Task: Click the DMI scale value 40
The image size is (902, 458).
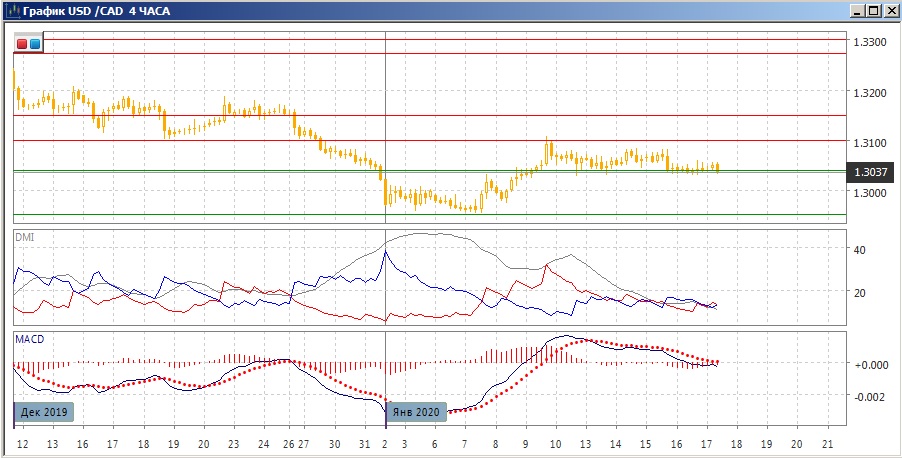Action: click(859, 250)
